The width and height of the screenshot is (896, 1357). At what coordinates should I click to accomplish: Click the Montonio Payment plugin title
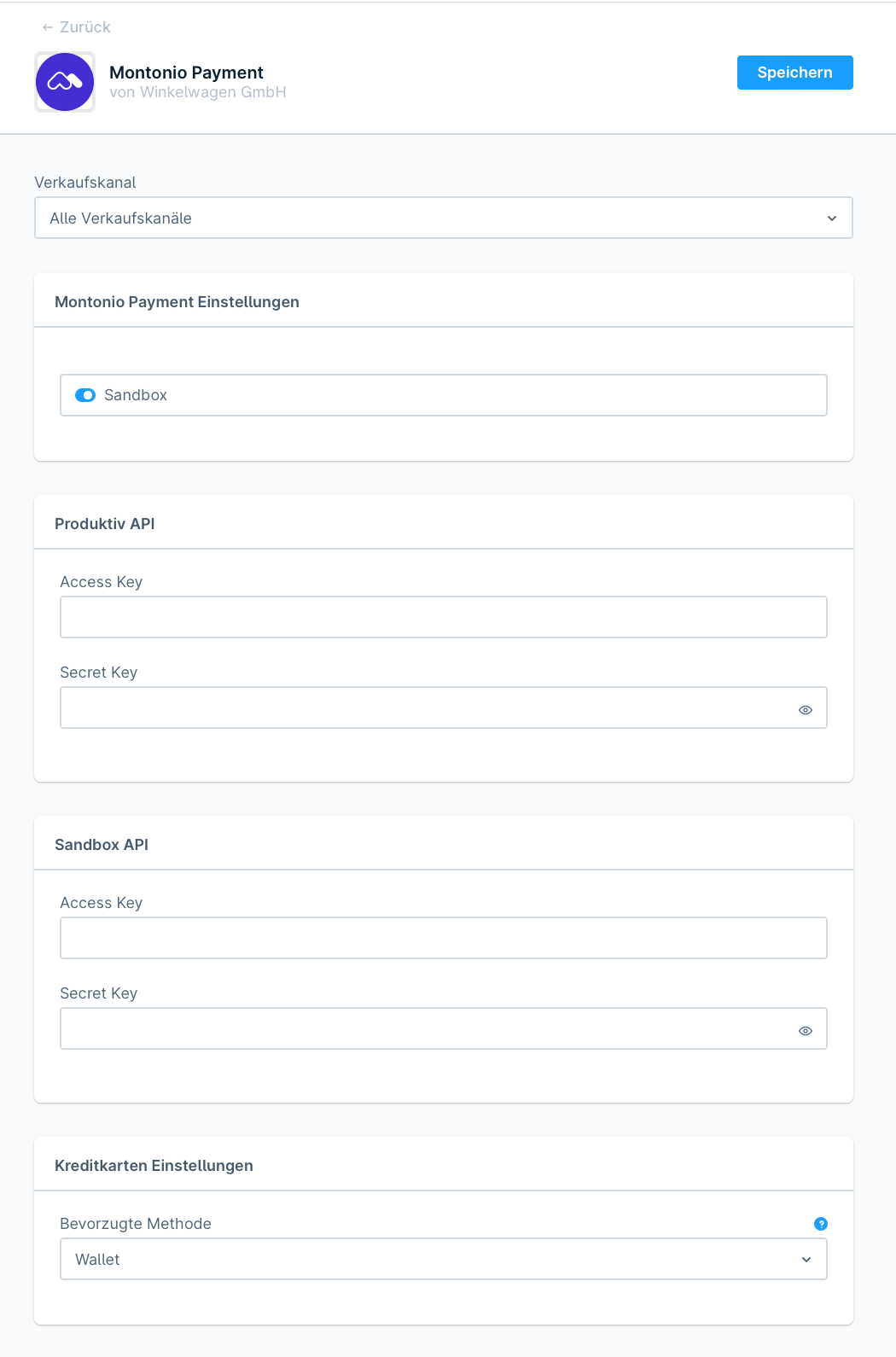(186, 73)
